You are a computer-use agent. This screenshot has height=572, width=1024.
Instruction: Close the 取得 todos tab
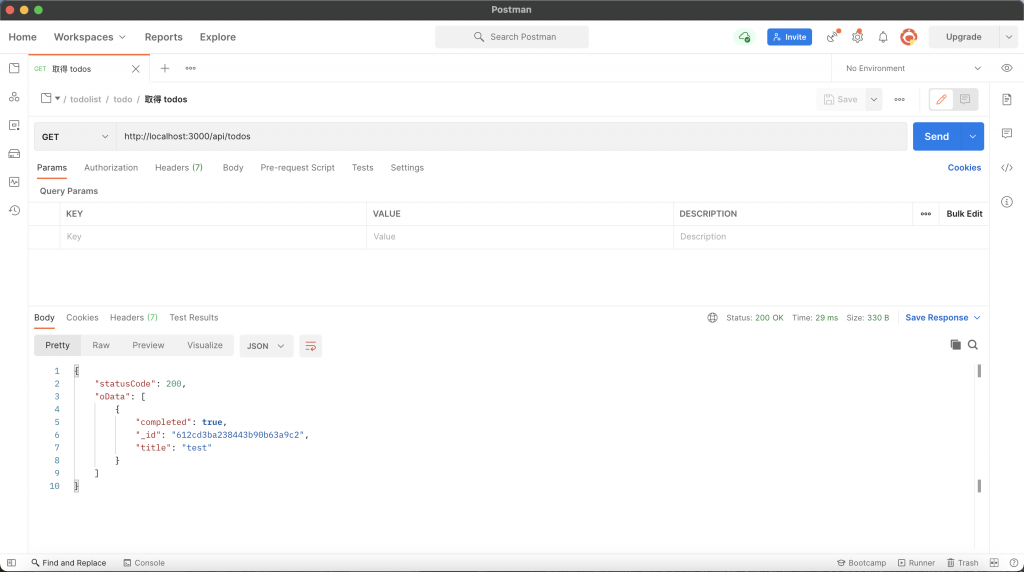click(x=135, y=69)
